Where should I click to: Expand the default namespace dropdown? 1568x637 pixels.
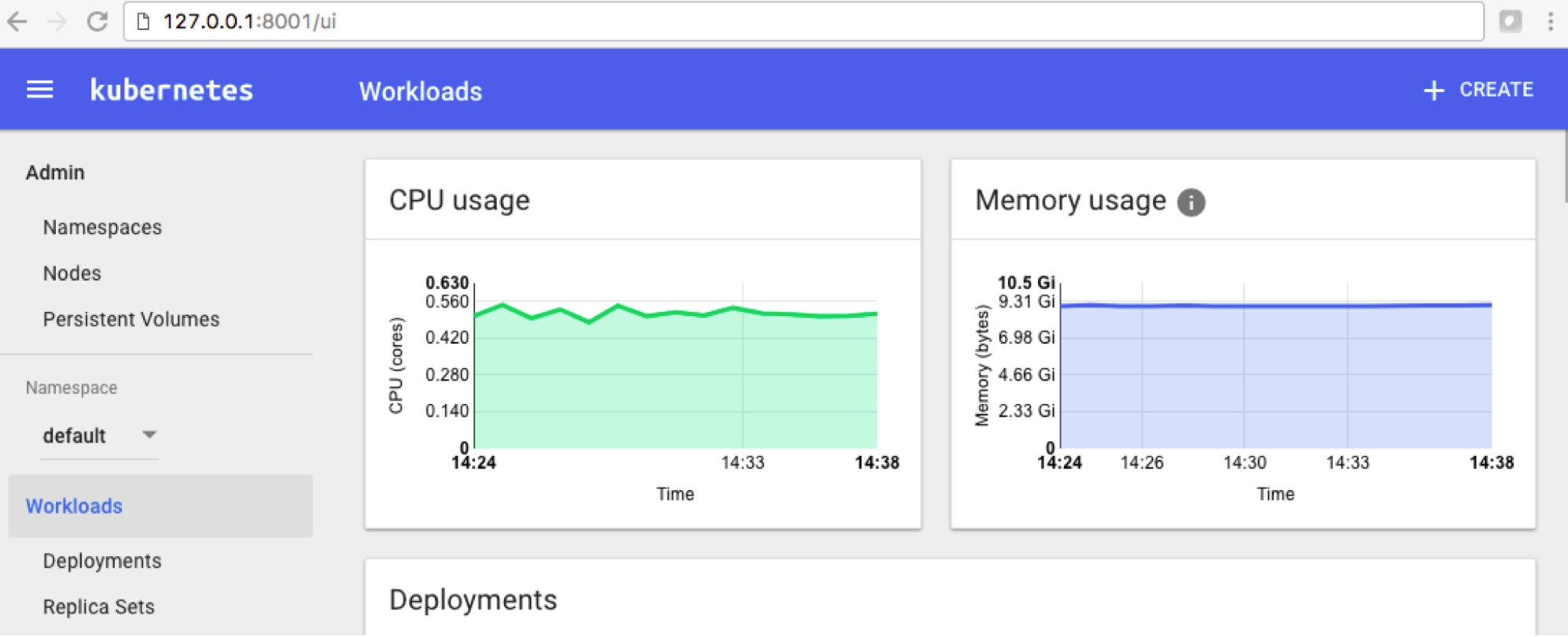tap(149, 434)
